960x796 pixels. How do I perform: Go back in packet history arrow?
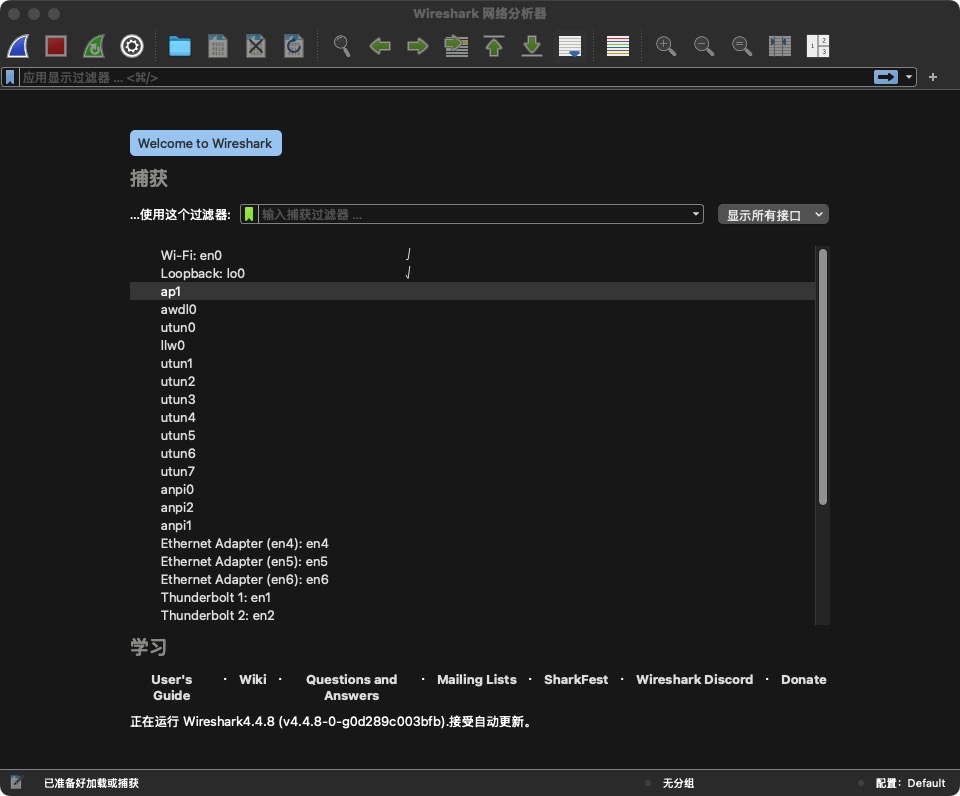(380, 46)
